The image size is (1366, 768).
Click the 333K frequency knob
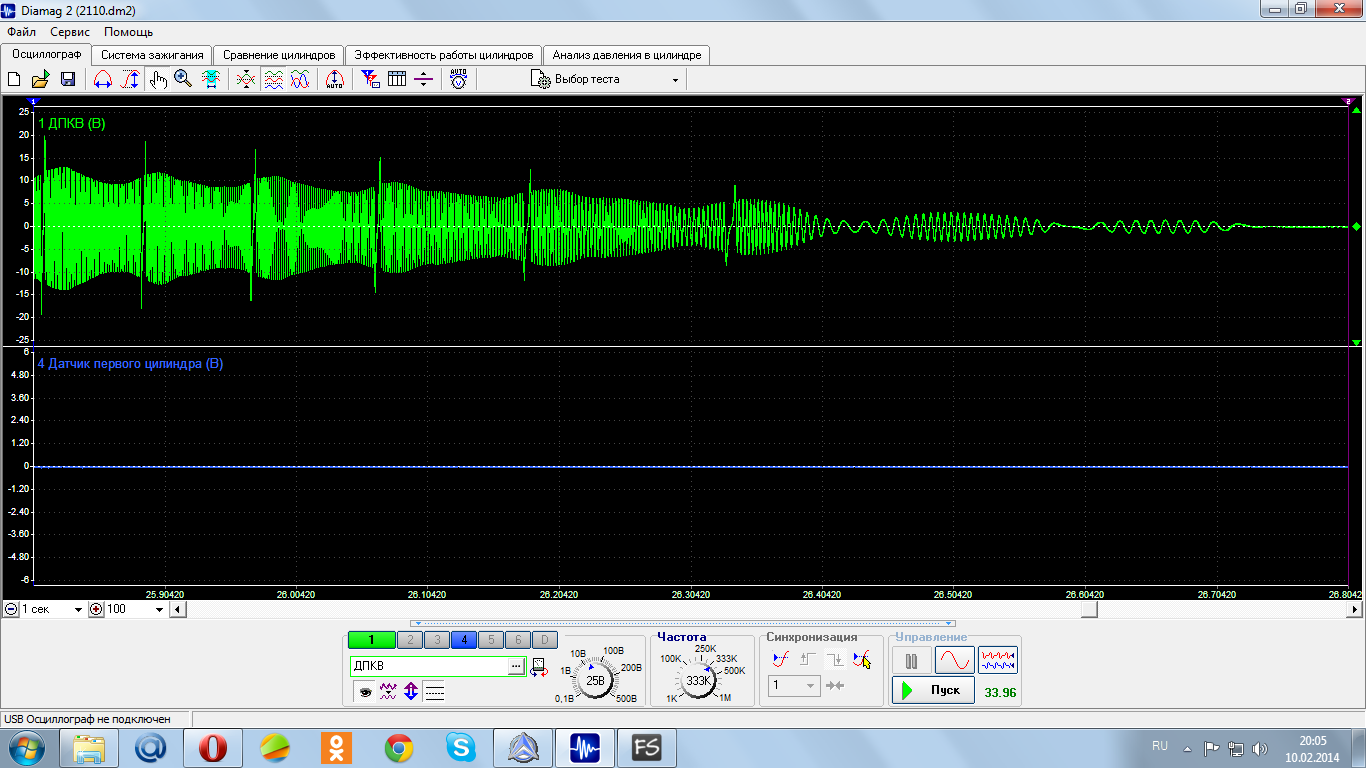[x=697, y=680]
